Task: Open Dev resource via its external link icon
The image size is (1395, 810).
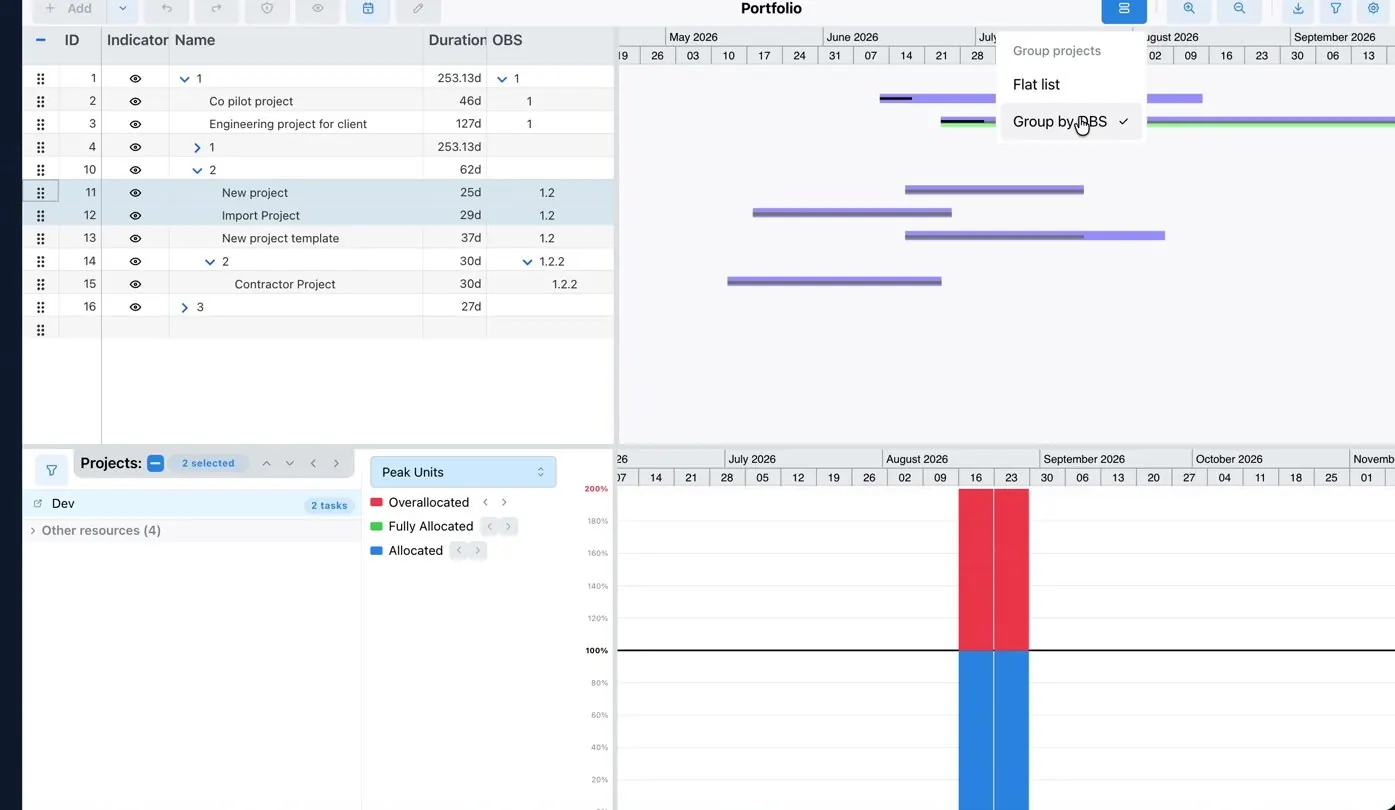Action: pos(38,504)
